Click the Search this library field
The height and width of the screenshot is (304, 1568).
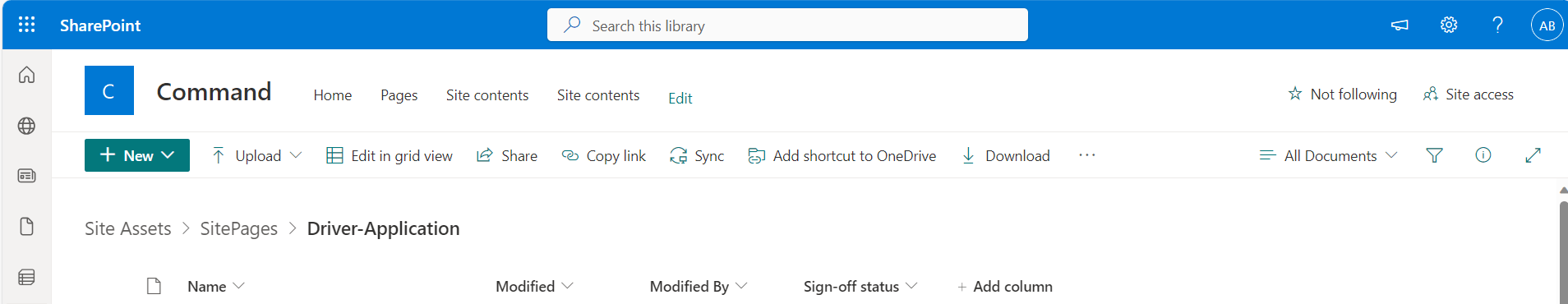tap(787, 25)
